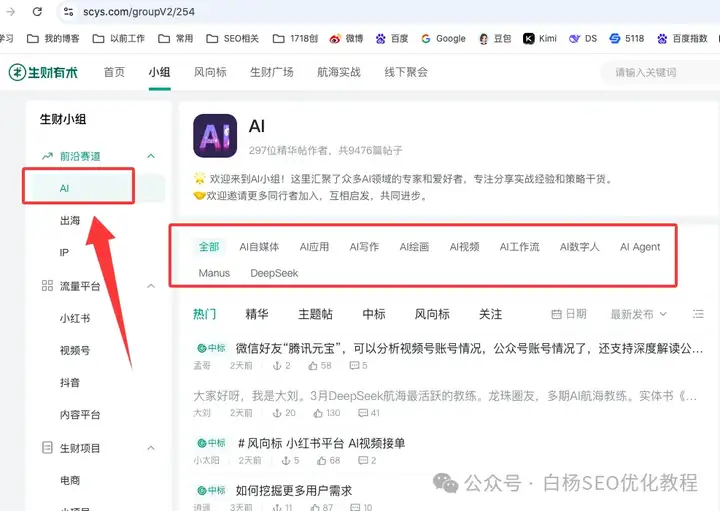Filter posts by AI应用

click(x=315, y=247)
